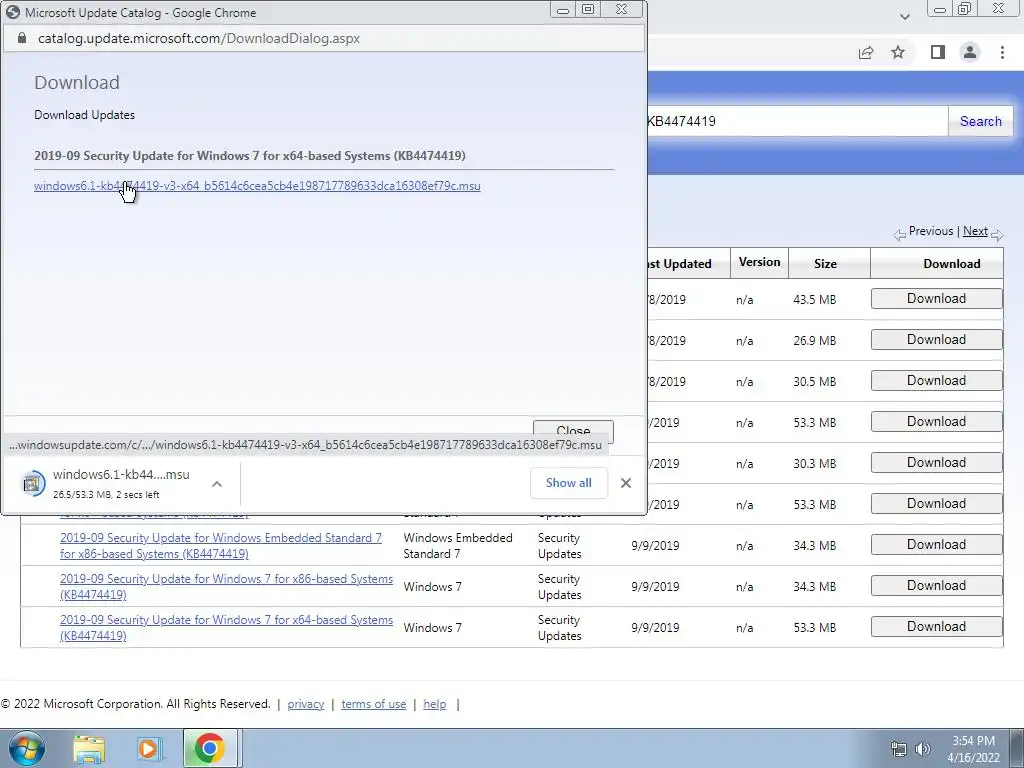Screen dimensions: 1024x768
Task: Go to the Next results page
Action: pyautogui.click(x=975, y=231)
